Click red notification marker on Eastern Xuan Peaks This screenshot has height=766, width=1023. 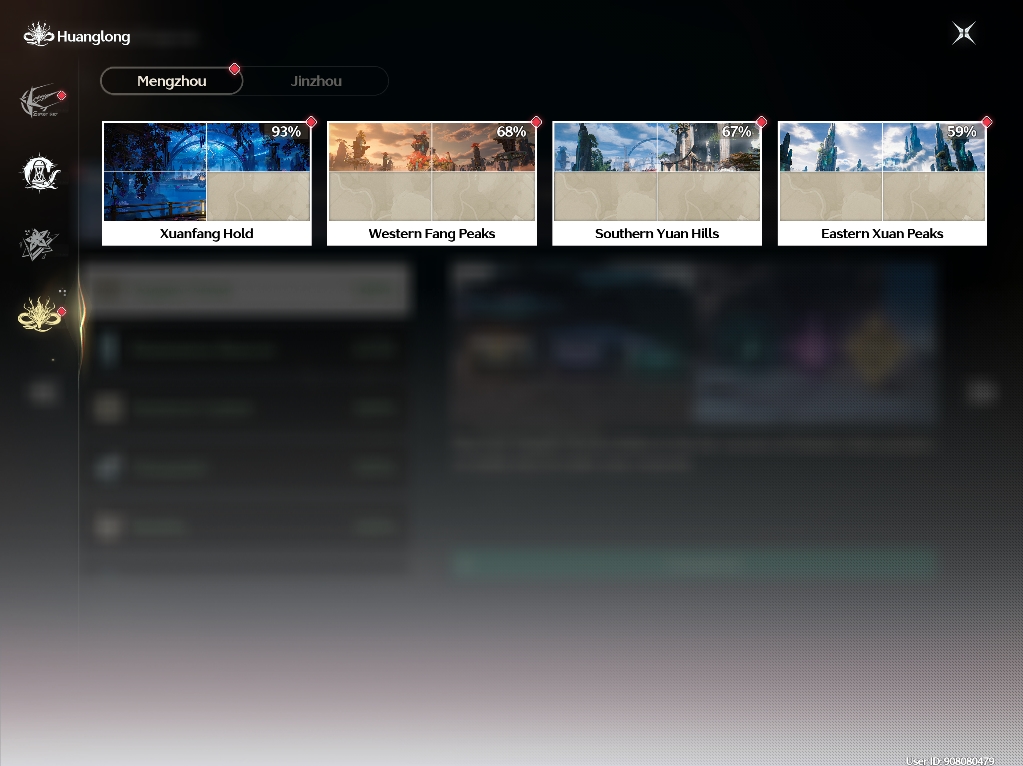click(986, 122)
